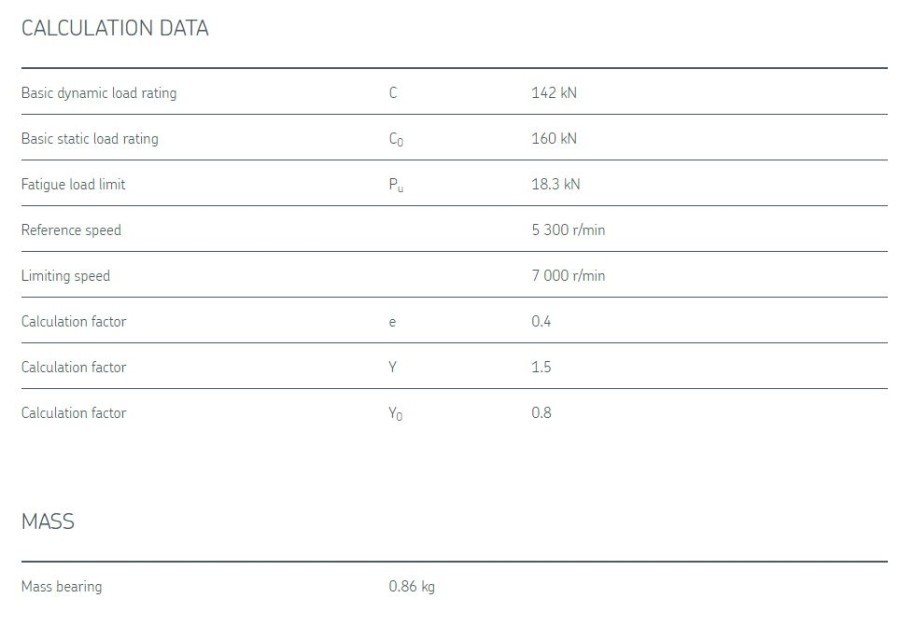This screenshot has width=900, height=626.
Task: Click the 7 000 r/min value
Action: point(568,276)
